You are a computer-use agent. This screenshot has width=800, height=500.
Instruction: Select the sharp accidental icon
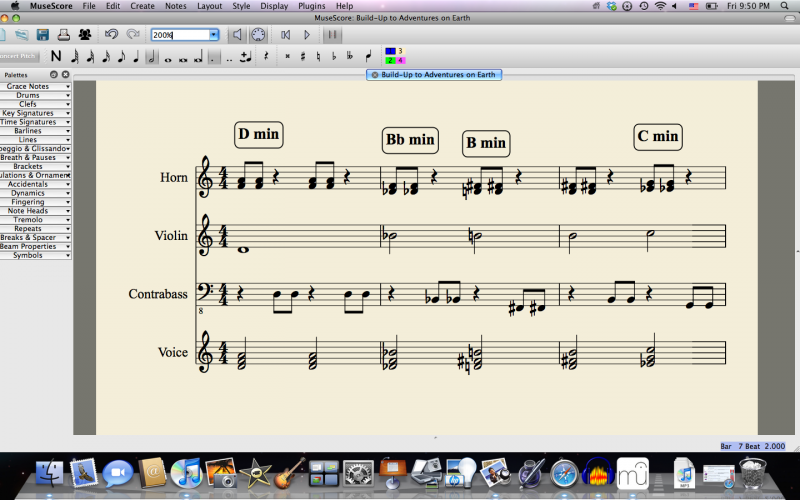(303, 56)
